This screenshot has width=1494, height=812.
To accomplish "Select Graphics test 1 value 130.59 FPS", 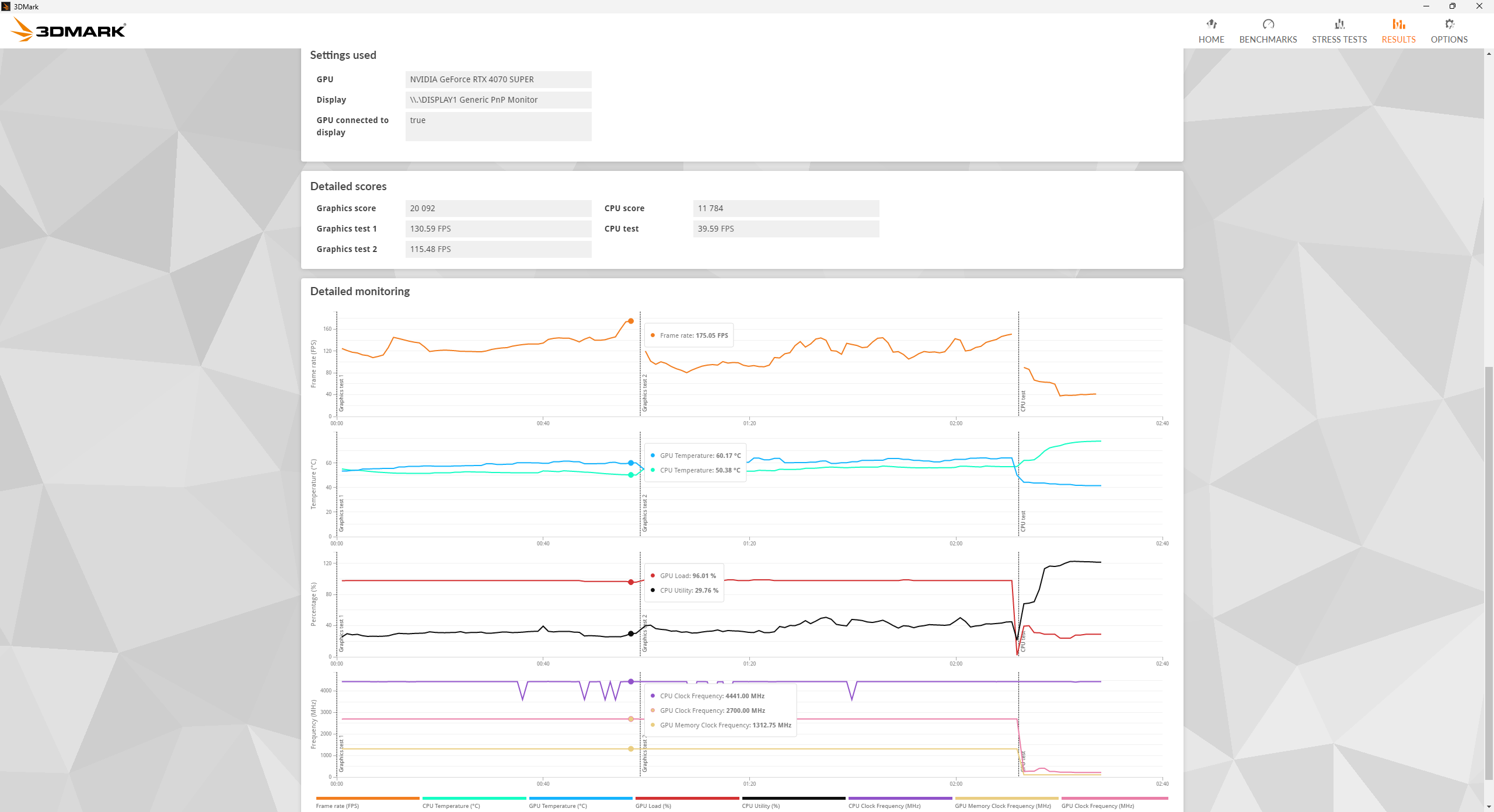I will click(x=498, y=229).
